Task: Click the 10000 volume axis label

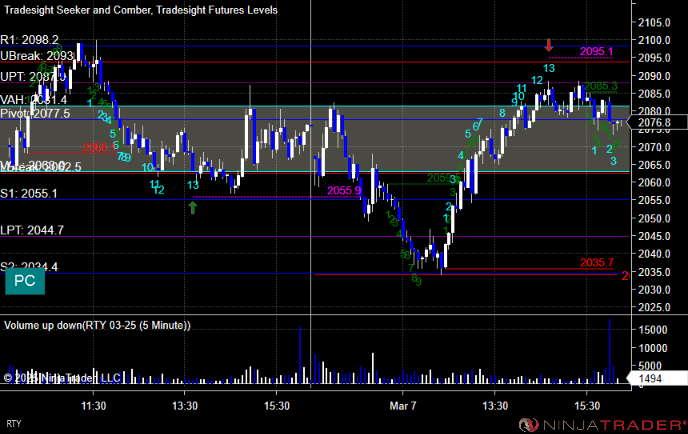Action: [653, 348]
